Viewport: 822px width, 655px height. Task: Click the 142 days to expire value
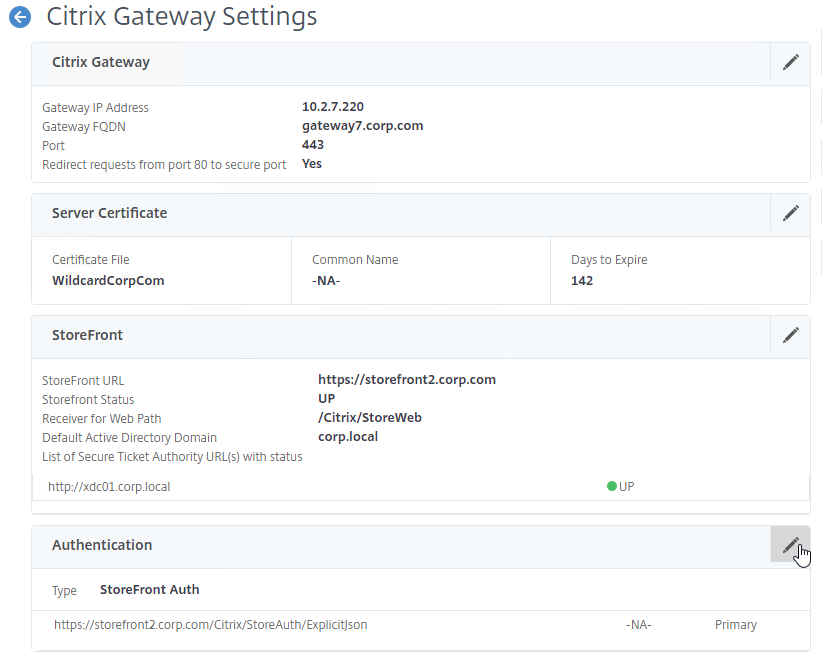coord(582,281)
